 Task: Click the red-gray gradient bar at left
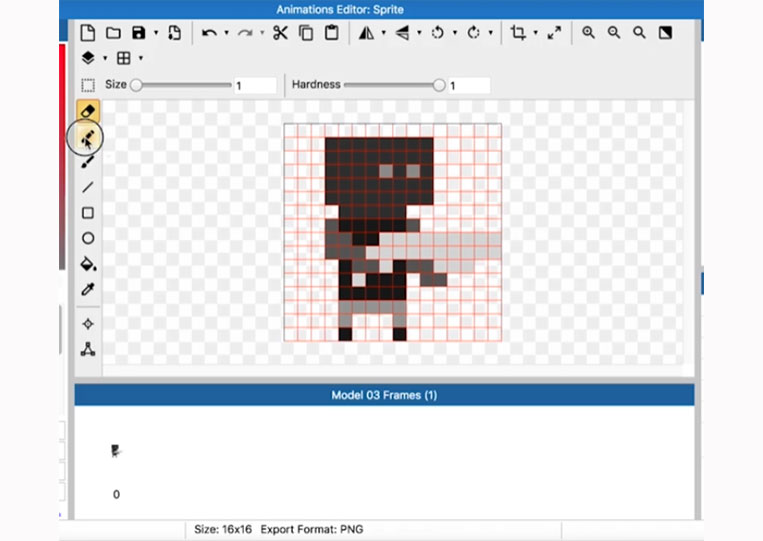point(62,156)
